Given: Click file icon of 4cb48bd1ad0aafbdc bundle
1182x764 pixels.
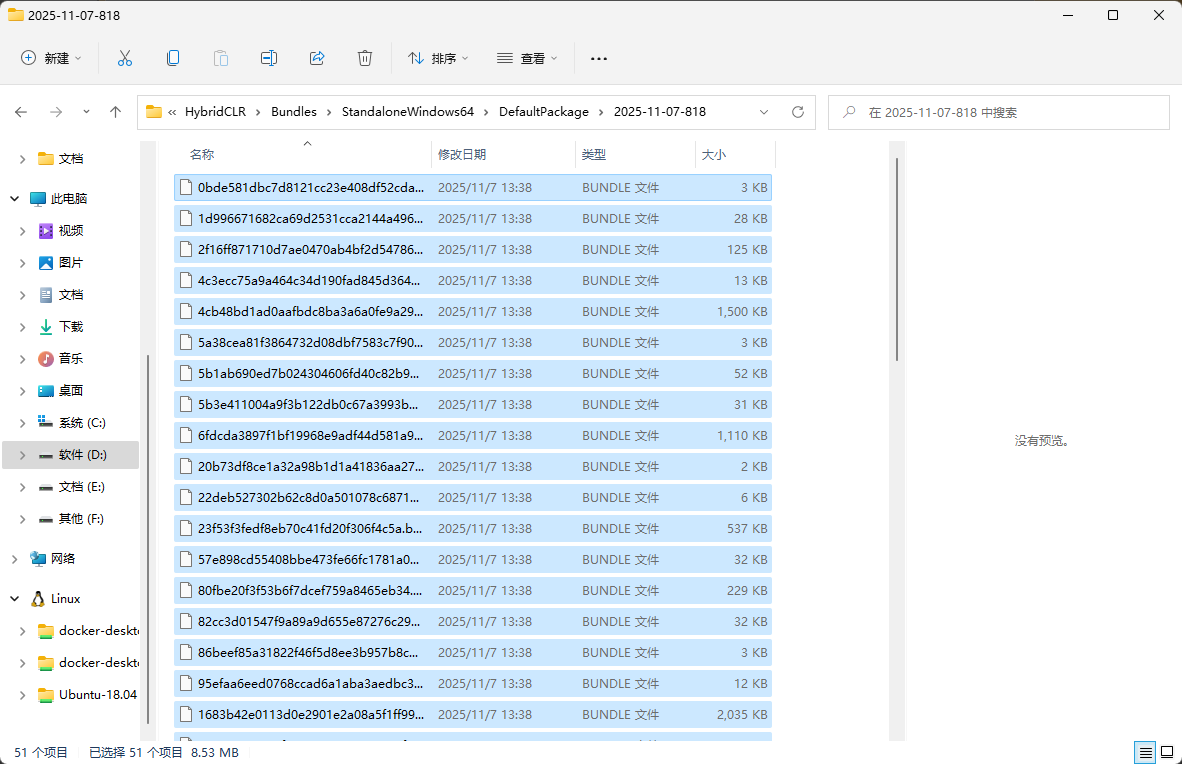Looking at the screenshot, I should click(x=185, y=311).
